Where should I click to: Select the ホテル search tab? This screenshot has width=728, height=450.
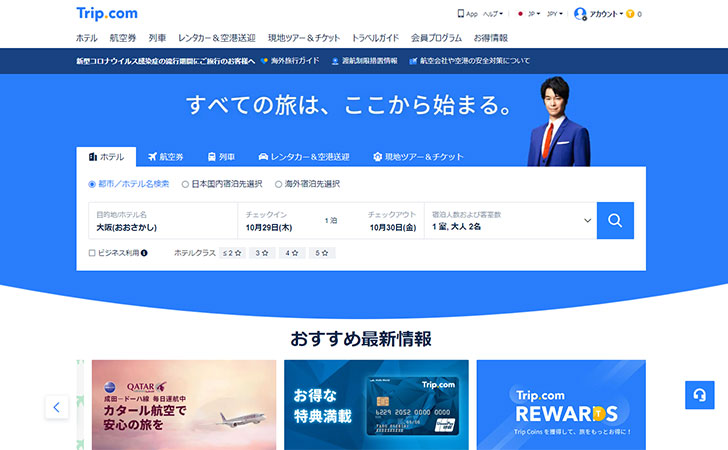coord(106,157)
